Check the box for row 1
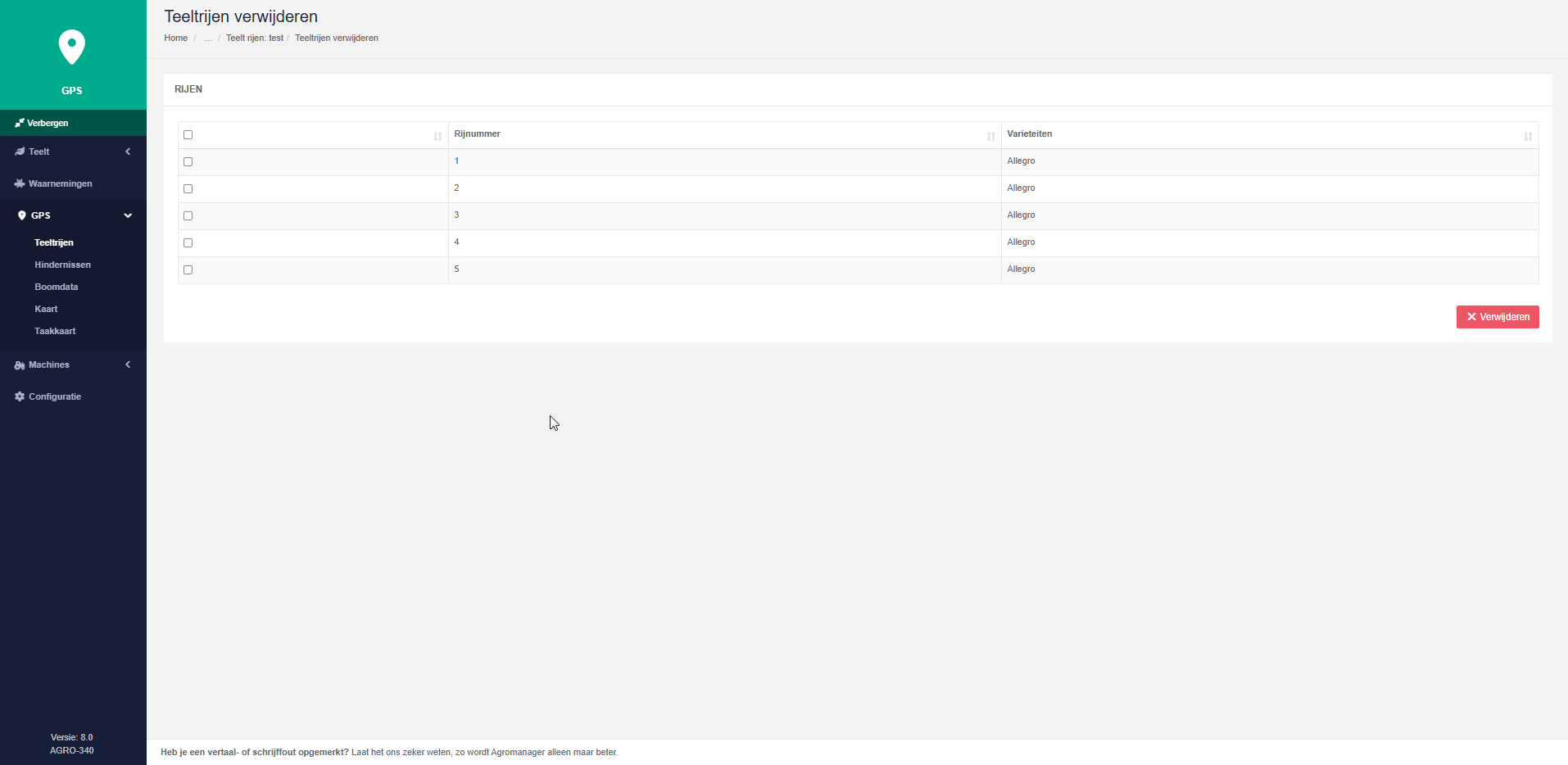Image resolution: width=1568 pixels, height=765 pixels. tap(188, 162)
